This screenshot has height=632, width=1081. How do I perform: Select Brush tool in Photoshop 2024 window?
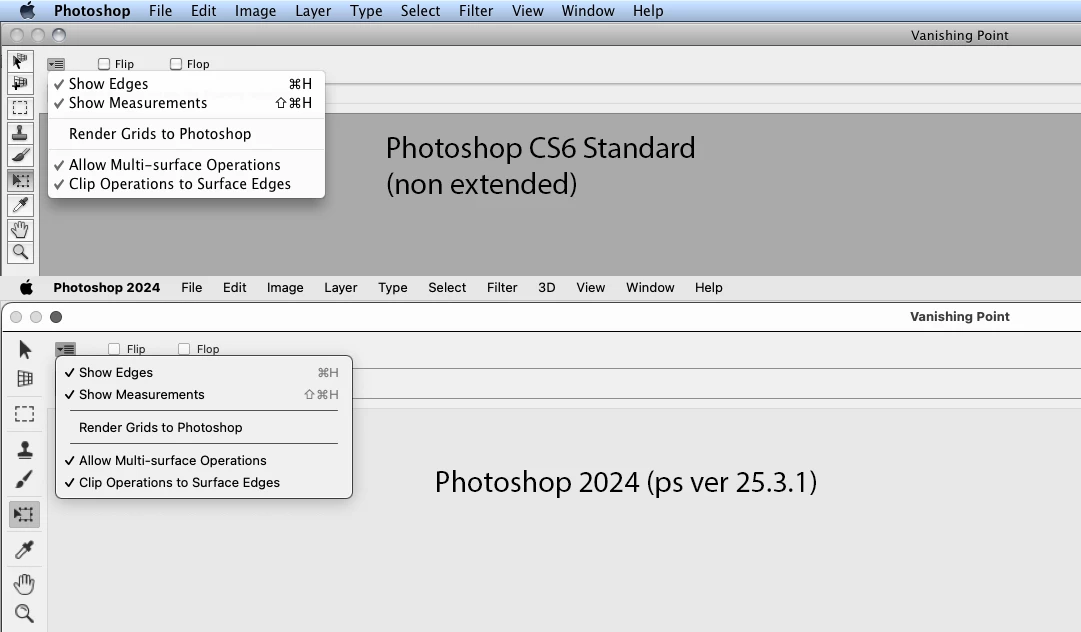(x=25, y=480)
